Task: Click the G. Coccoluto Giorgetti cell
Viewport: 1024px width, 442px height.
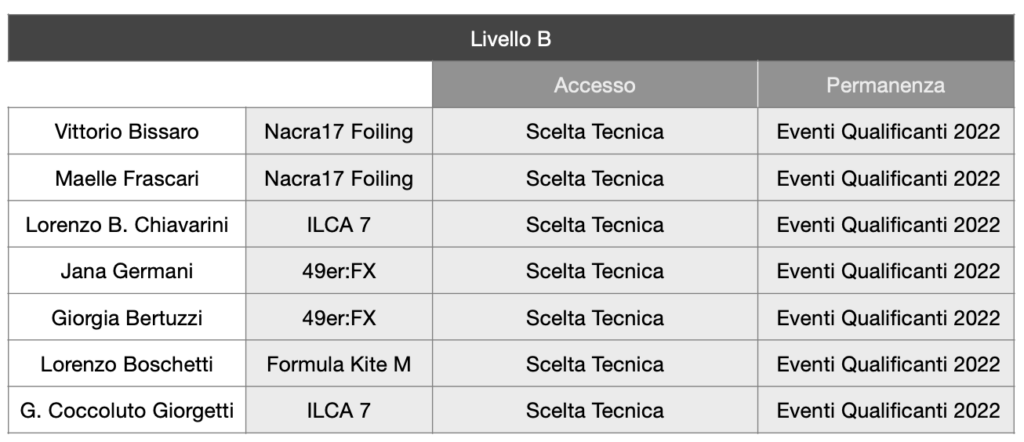Action: 127,410
